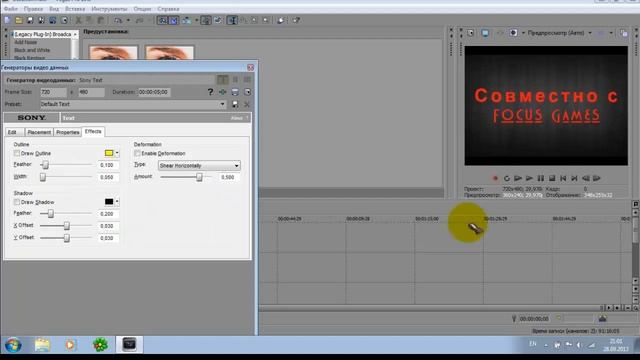Click the yellow outline color swatch

(x=109, y=153)
